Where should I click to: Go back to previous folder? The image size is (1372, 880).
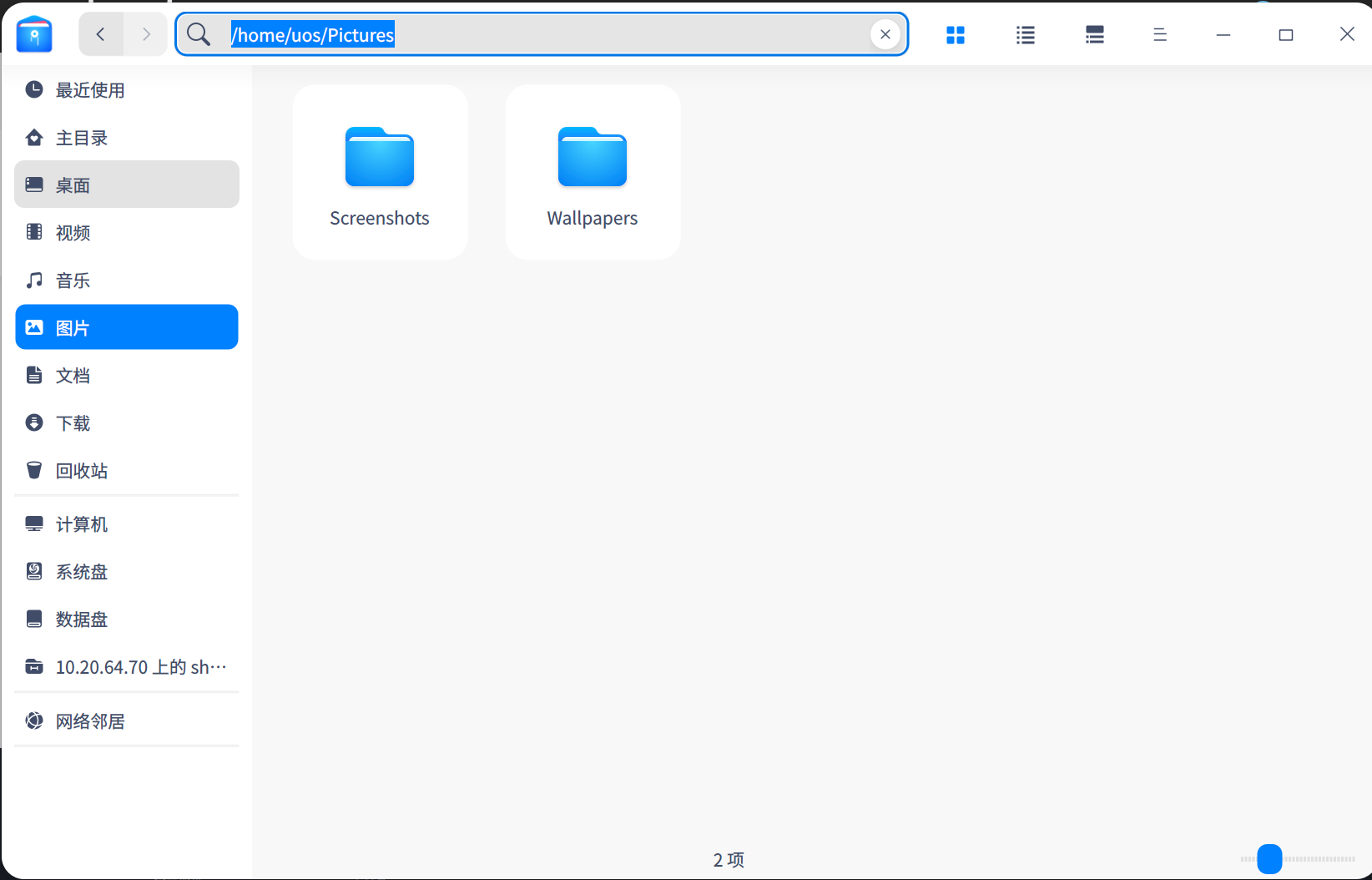pos(101,34)
